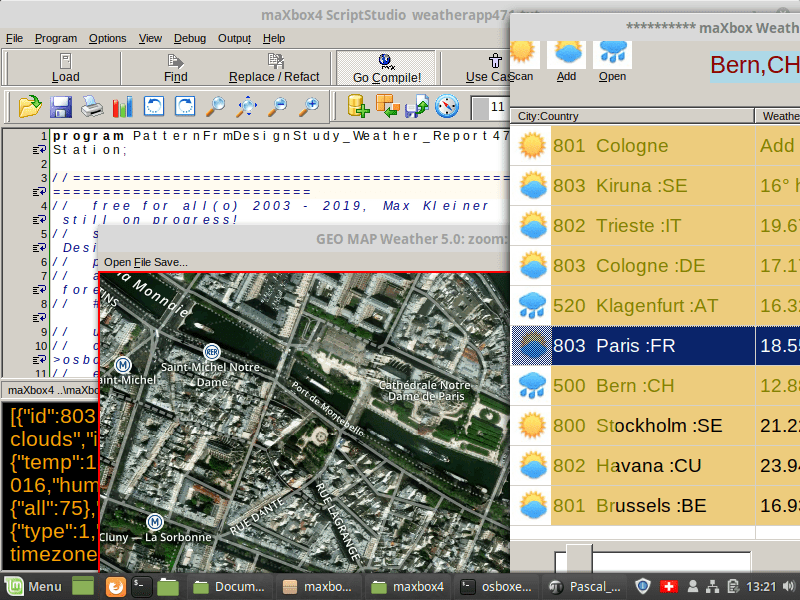
Task: Open the bar chart toolbar icon
Action: click(123, 106)
